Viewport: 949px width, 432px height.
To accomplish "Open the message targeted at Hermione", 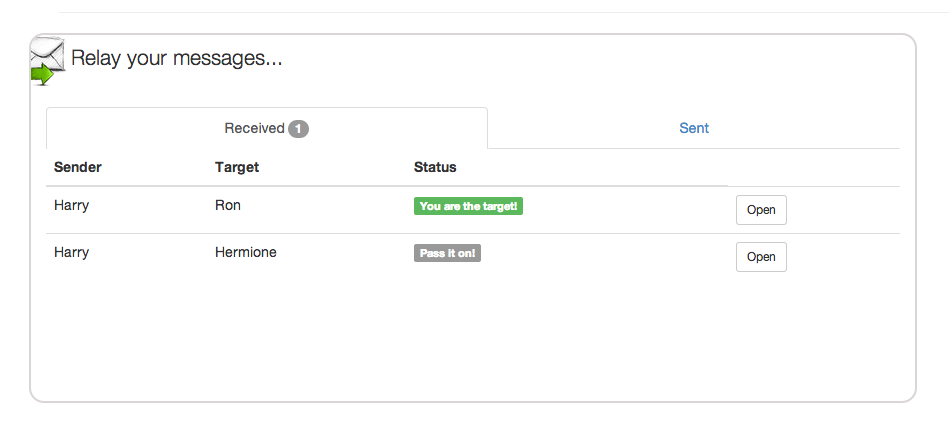I will pyautogui.click(x=761, y=257).
